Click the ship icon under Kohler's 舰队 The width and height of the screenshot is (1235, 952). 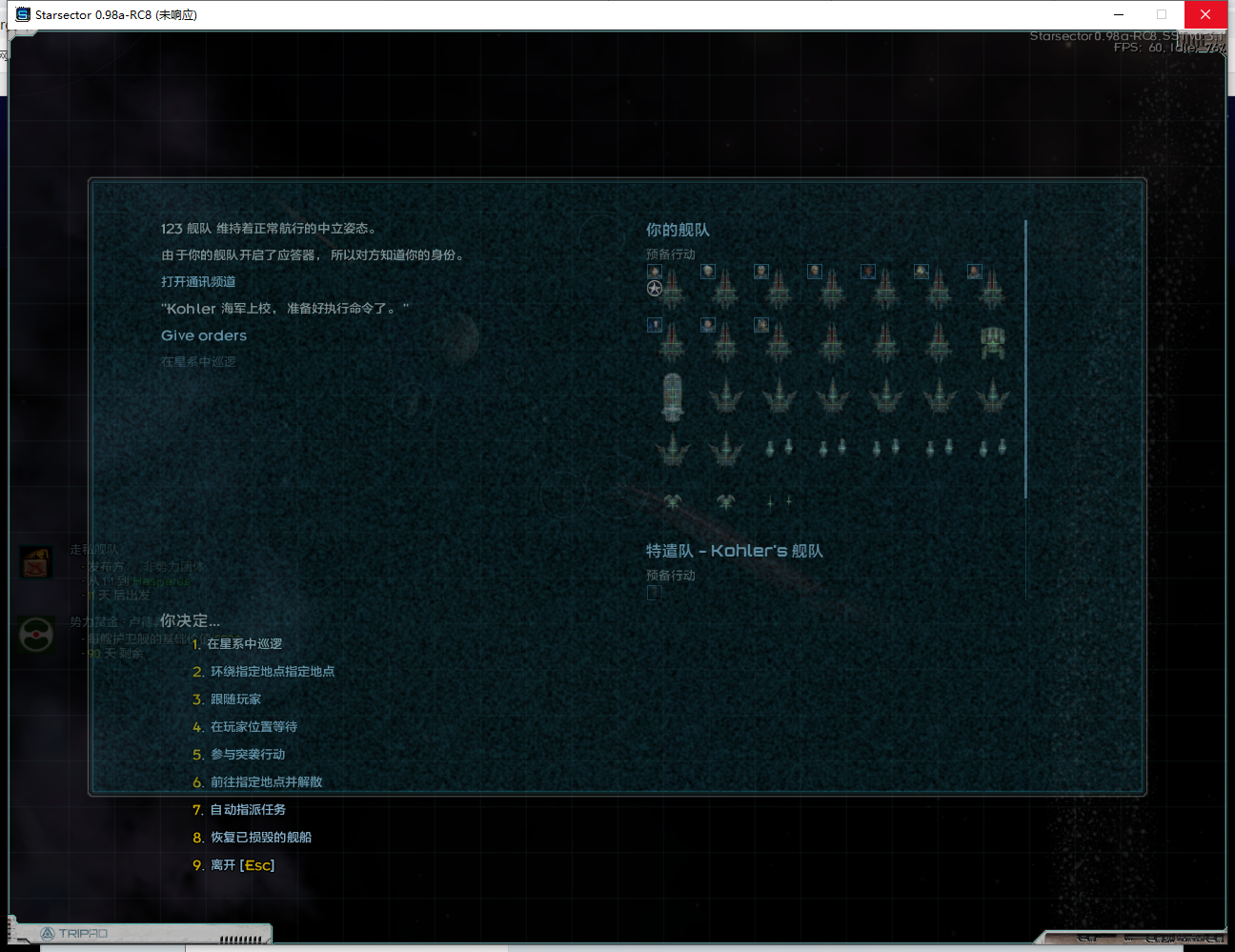tap(655, 592)
